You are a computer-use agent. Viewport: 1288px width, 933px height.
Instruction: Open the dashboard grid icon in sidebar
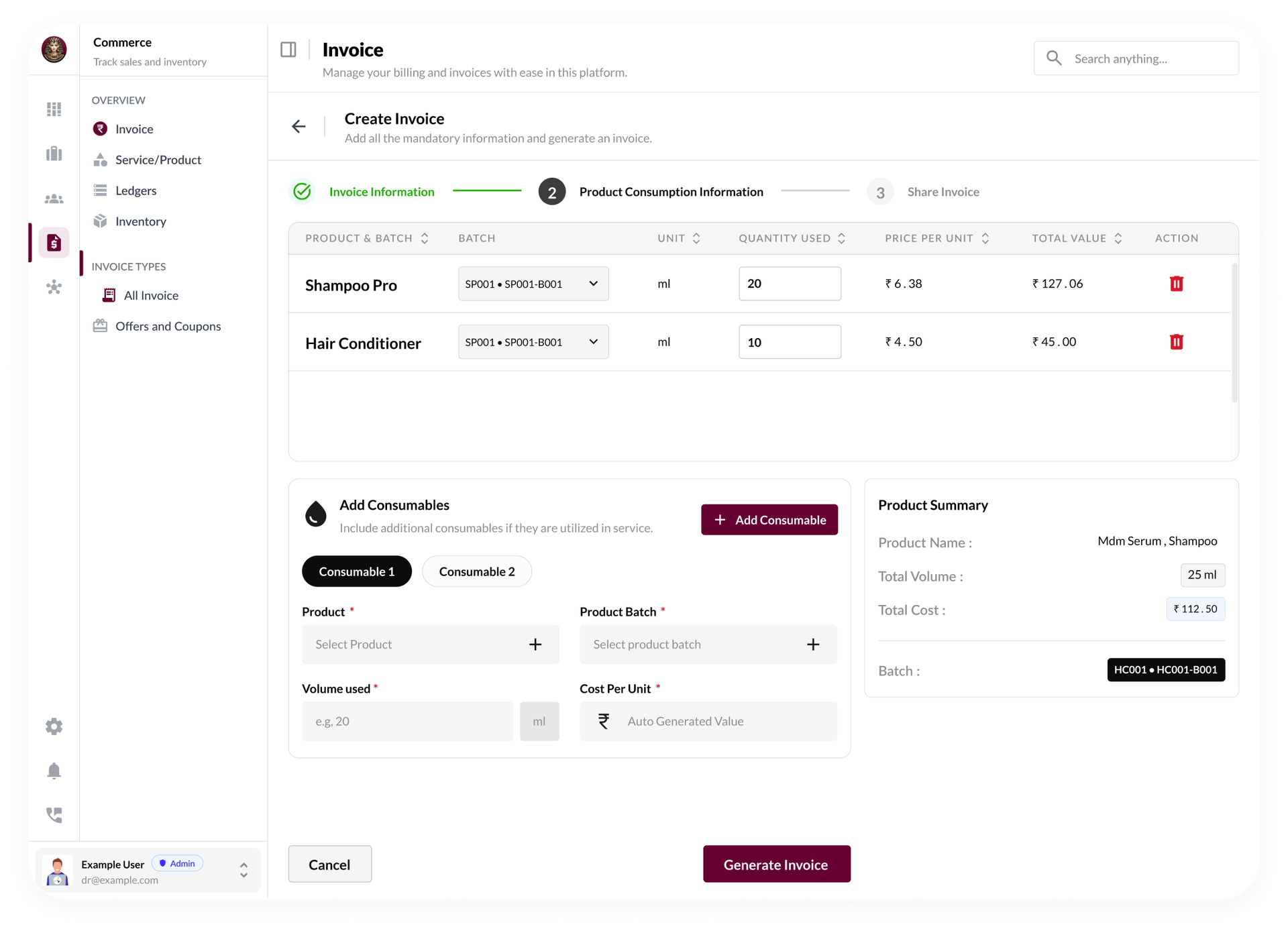[54, 109]
